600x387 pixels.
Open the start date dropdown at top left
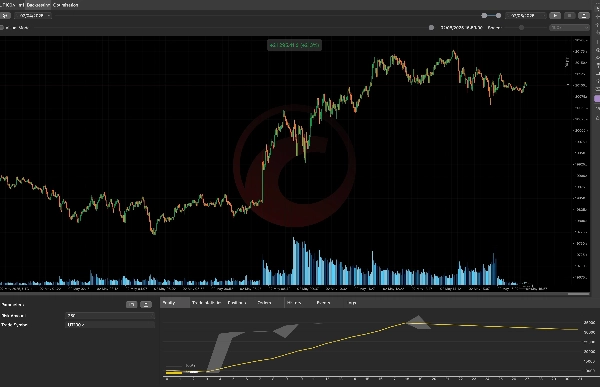[x=33, y=16]
